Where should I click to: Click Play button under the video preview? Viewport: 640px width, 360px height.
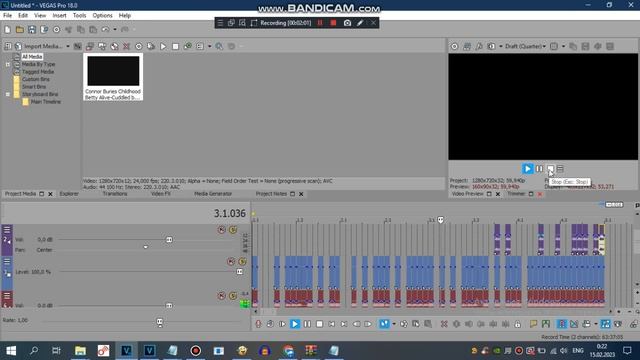pyautogui.click(x=527, y=169)
